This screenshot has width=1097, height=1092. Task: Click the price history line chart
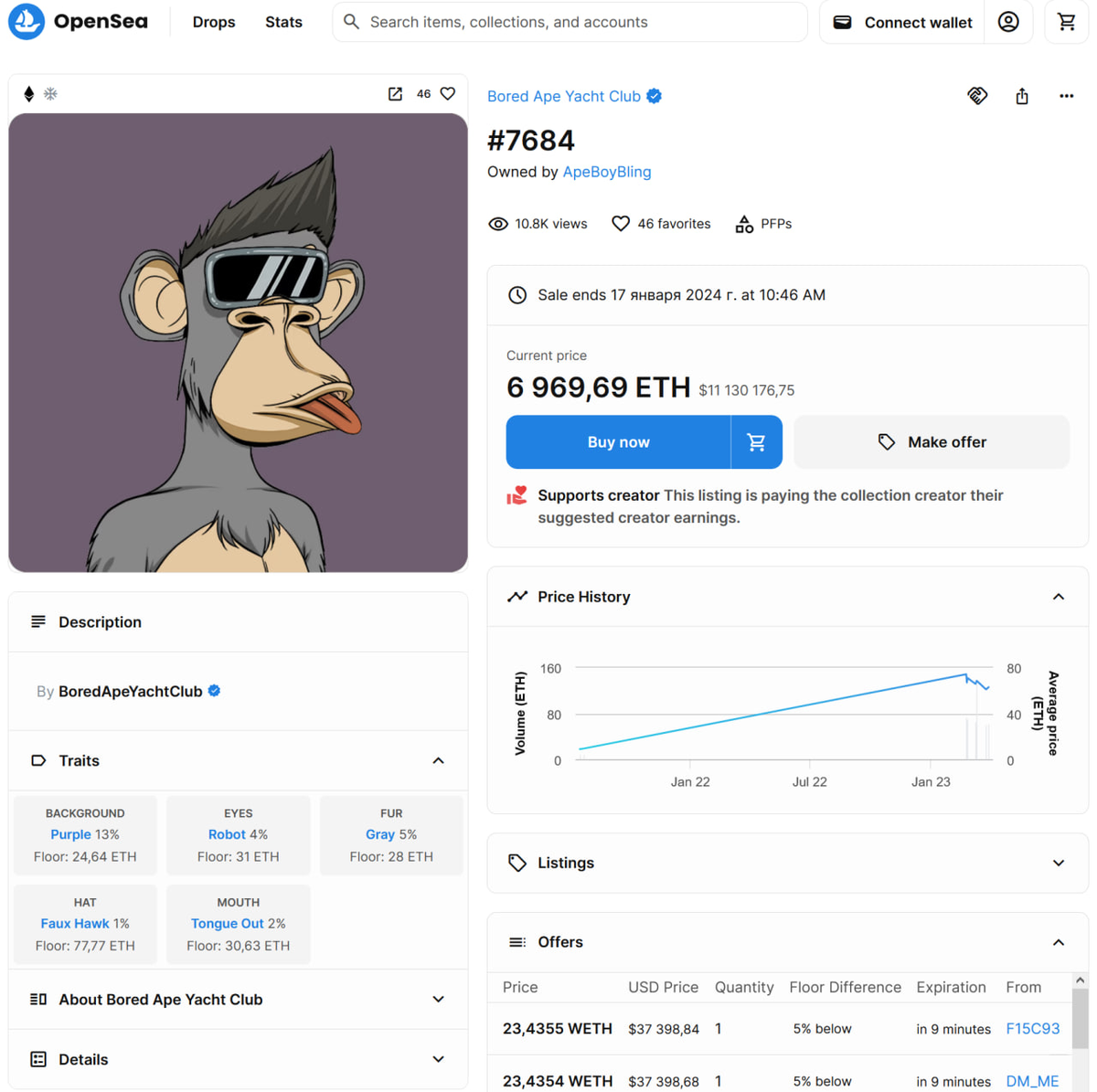pos(784,715)
